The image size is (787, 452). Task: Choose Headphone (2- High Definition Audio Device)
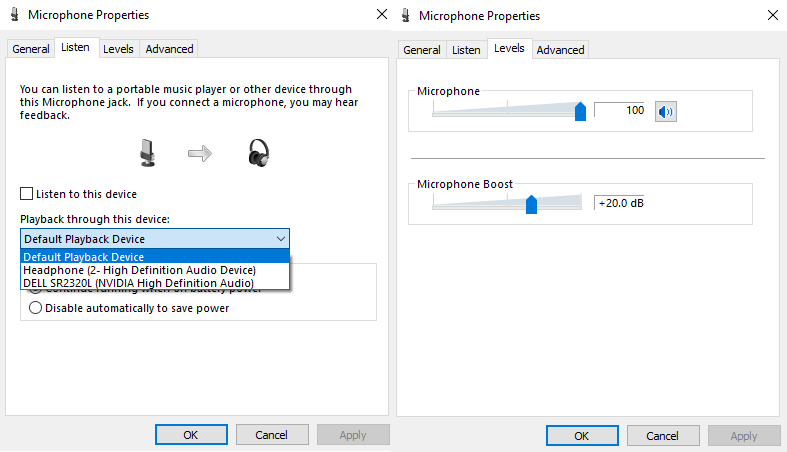(x=155, y=270)
